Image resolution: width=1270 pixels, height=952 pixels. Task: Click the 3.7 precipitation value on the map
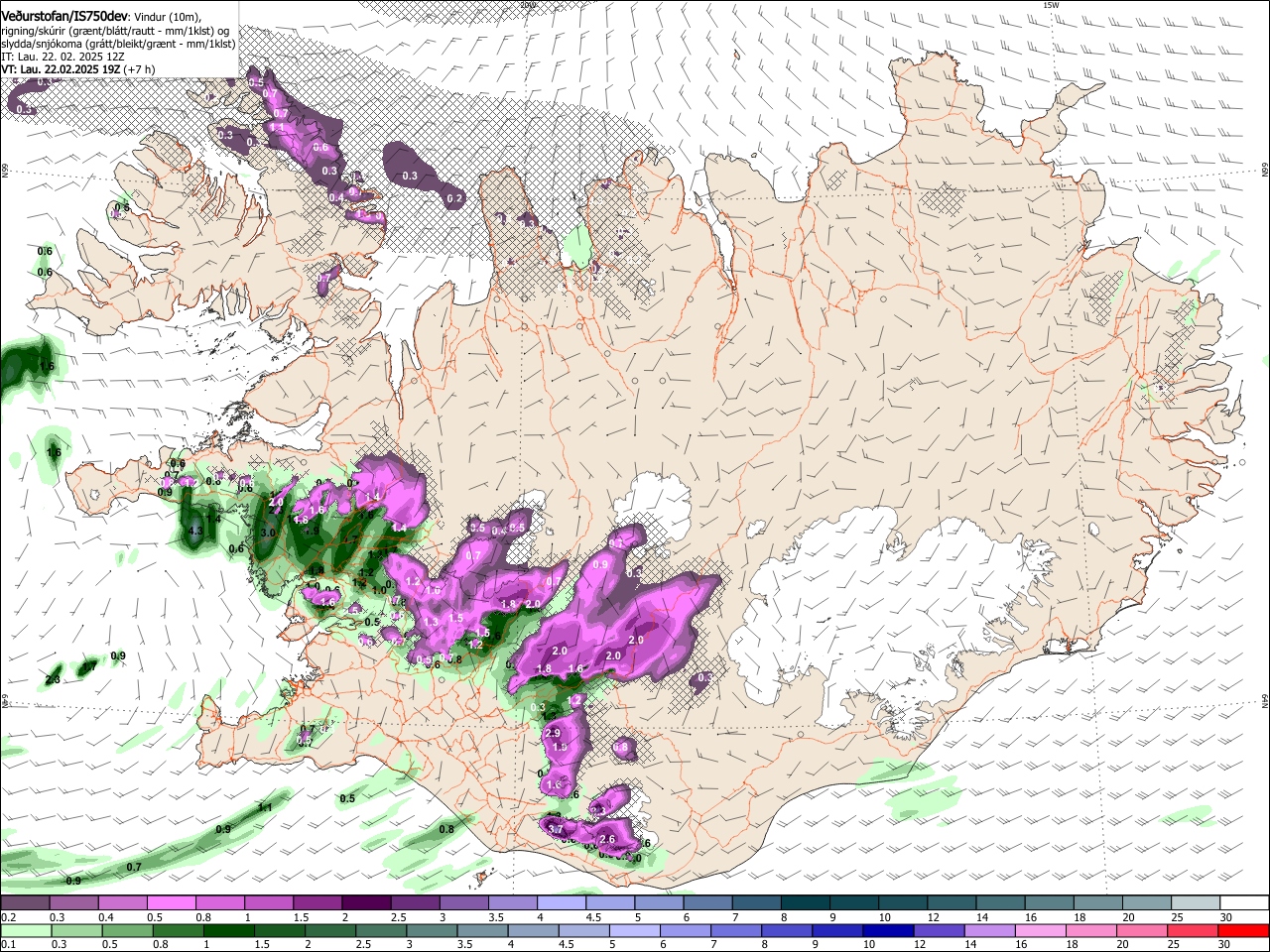(556, 829)
